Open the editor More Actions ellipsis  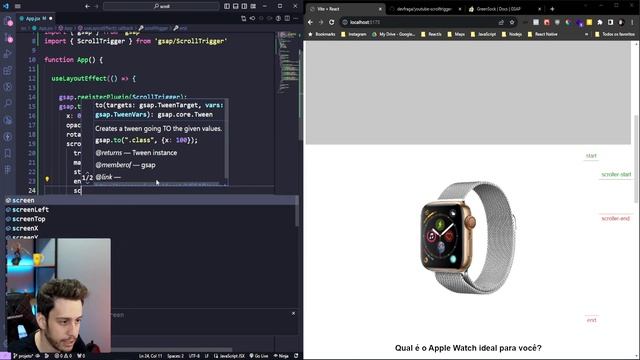[296, 18]
